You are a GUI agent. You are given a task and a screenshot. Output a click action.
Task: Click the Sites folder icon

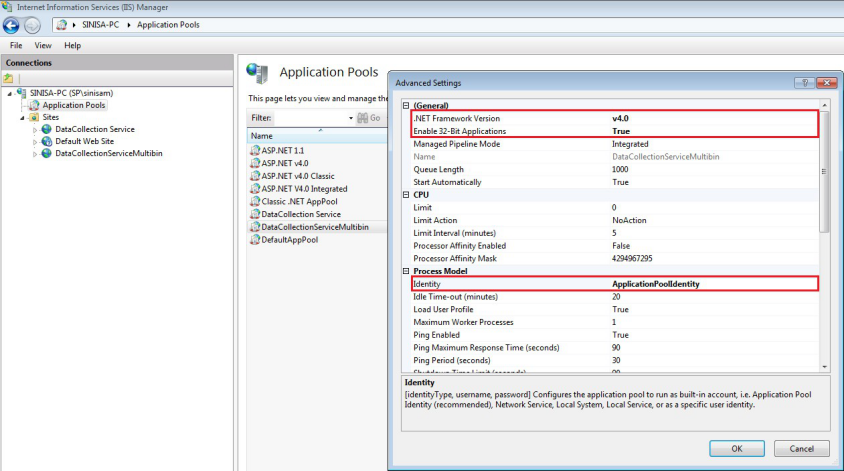[x=34, y=117]
